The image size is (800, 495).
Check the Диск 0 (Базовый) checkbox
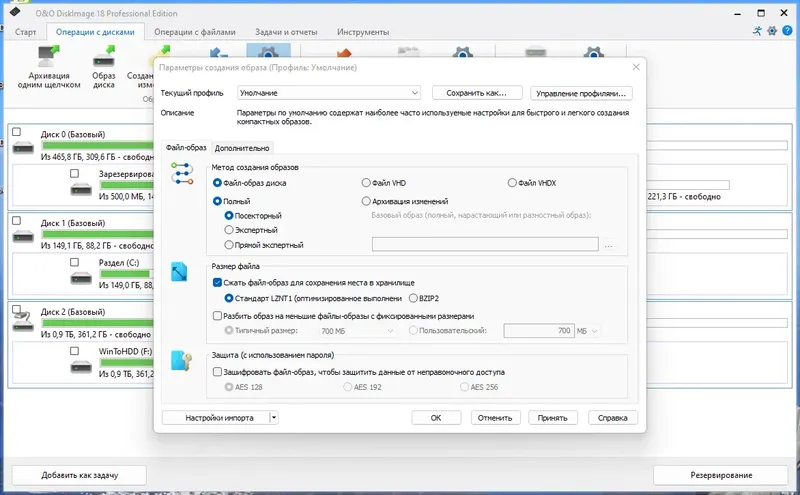pos(16,132)
